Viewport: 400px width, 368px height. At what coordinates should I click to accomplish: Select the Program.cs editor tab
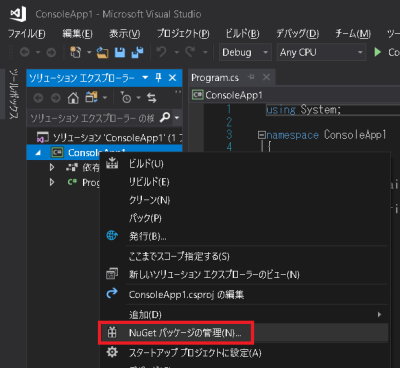pos(215,78)
